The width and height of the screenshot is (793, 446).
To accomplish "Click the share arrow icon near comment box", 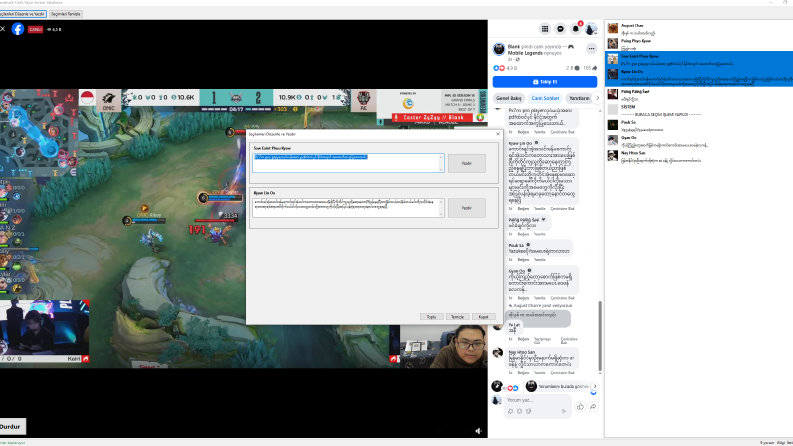I will click(593, 407).
